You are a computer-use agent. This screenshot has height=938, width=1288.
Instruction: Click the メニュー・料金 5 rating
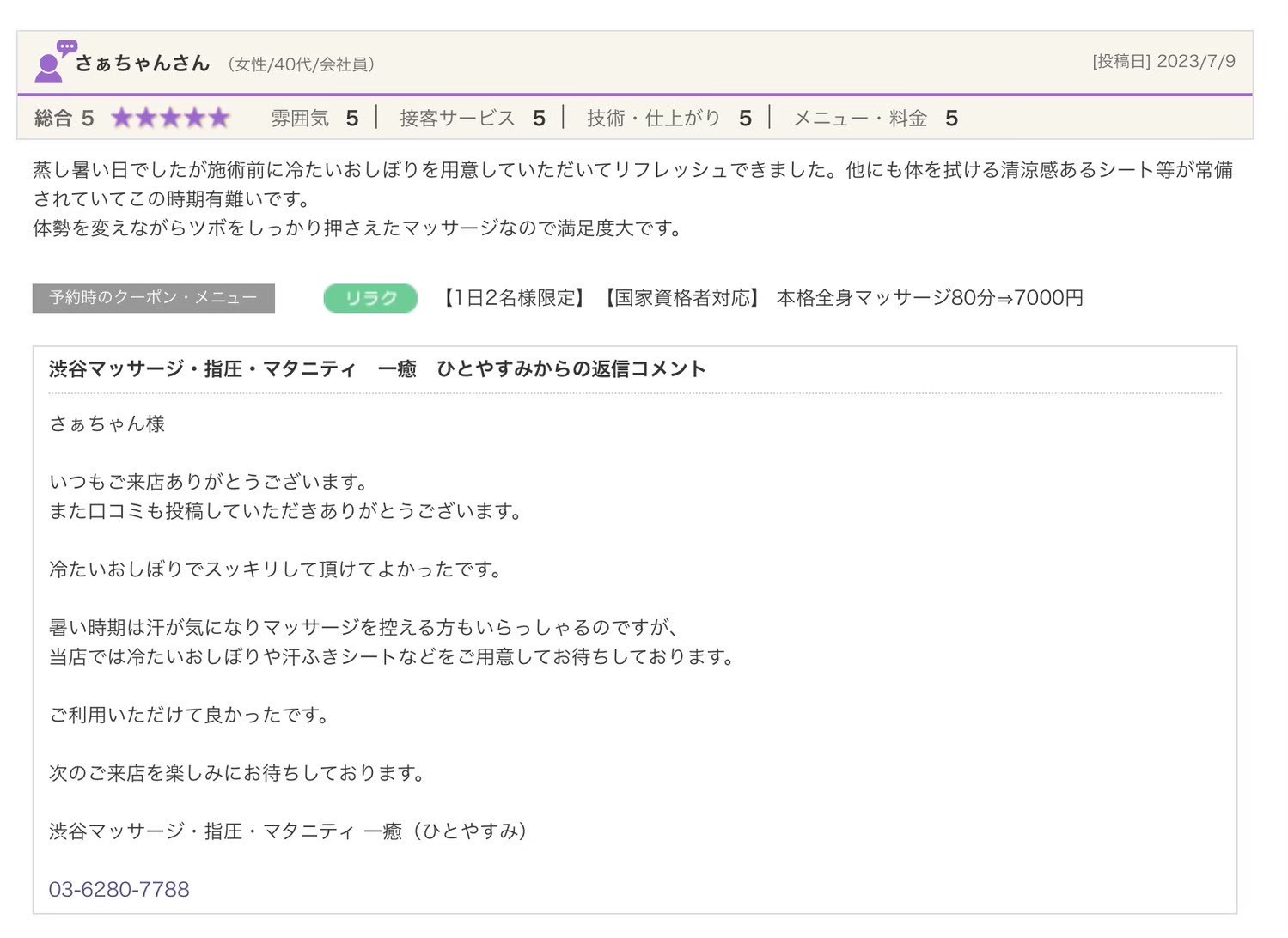pos(876,118)
